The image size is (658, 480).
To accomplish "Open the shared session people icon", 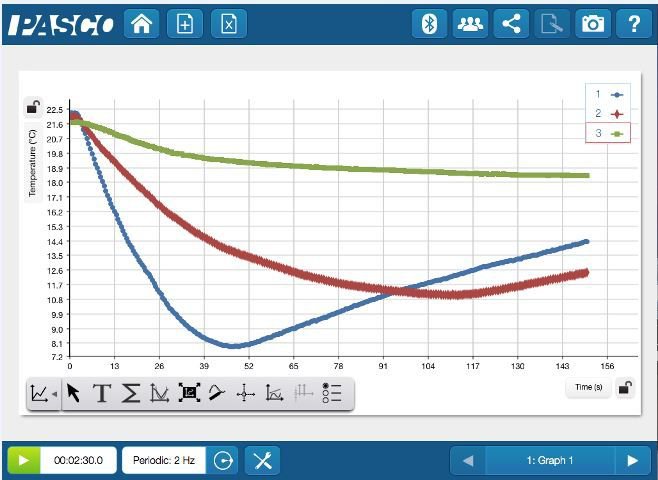I will point(469,24).
